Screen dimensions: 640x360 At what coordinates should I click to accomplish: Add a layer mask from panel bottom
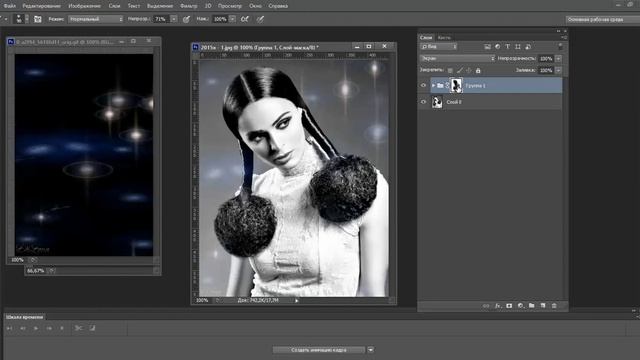point(509,306)
